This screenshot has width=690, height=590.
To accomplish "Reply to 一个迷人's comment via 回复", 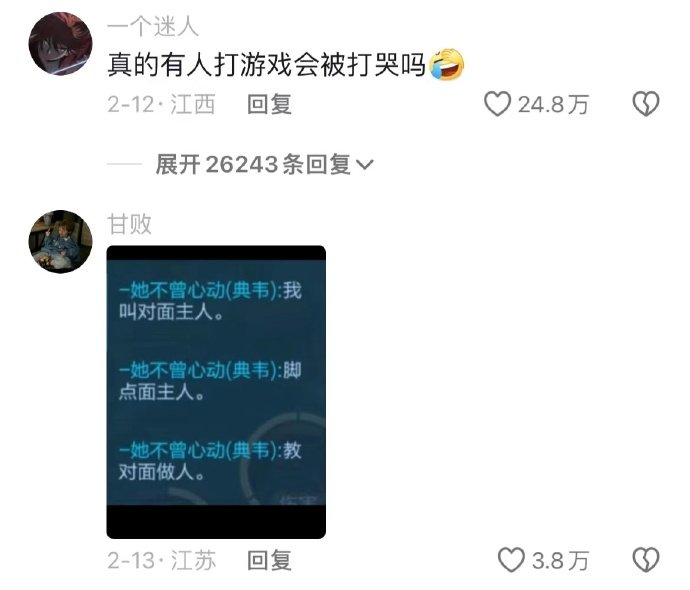I will [269, 105].
